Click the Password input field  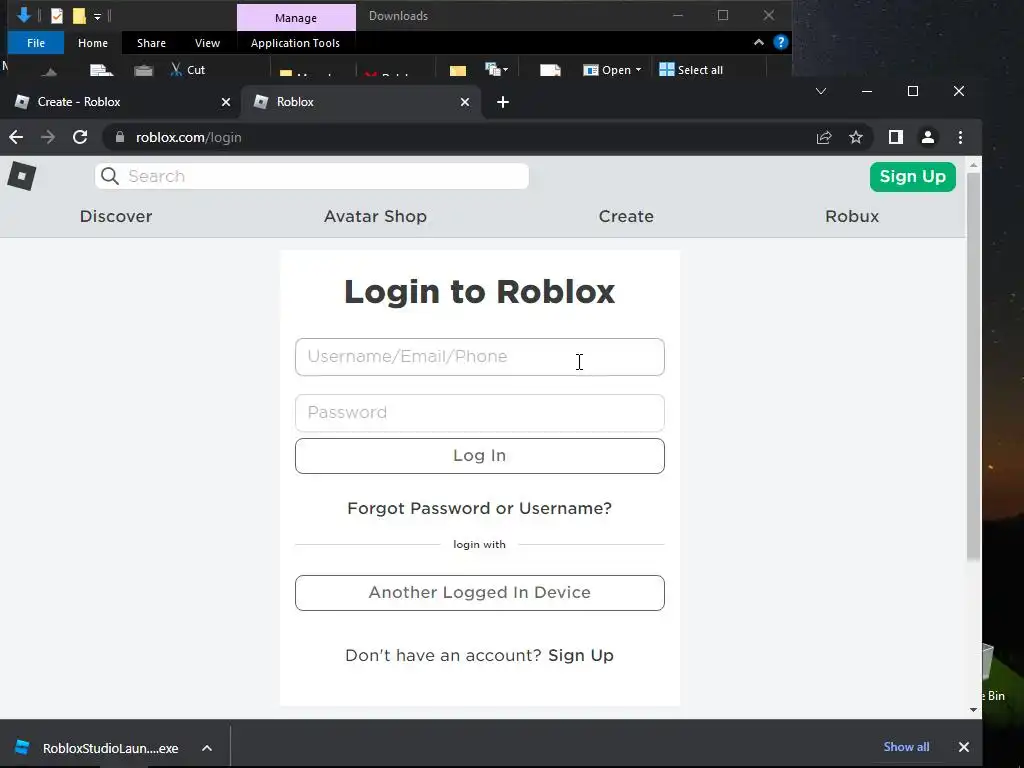tap(479, 413)
